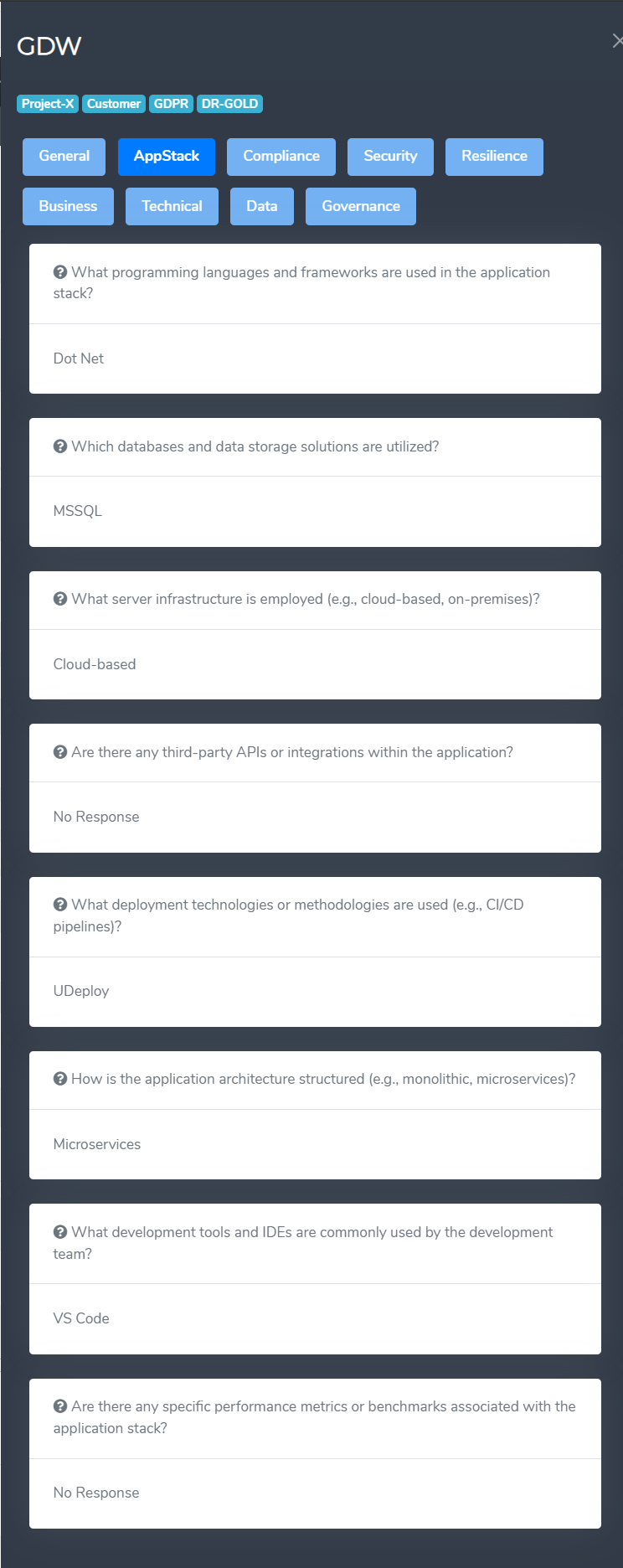Open the Governance tab

361,207
